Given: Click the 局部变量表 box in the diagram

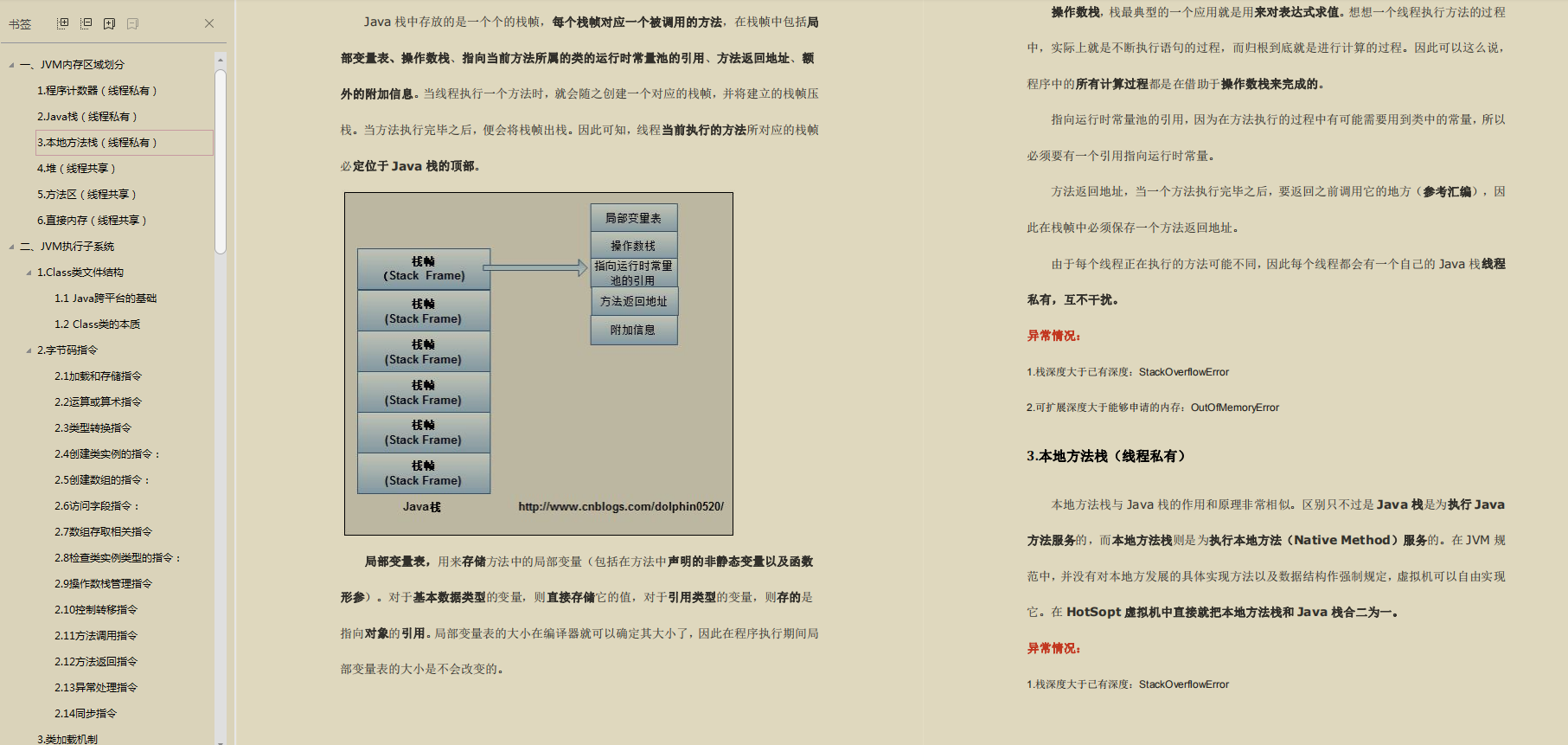Looking at the screenshot, I should point(634,218).
